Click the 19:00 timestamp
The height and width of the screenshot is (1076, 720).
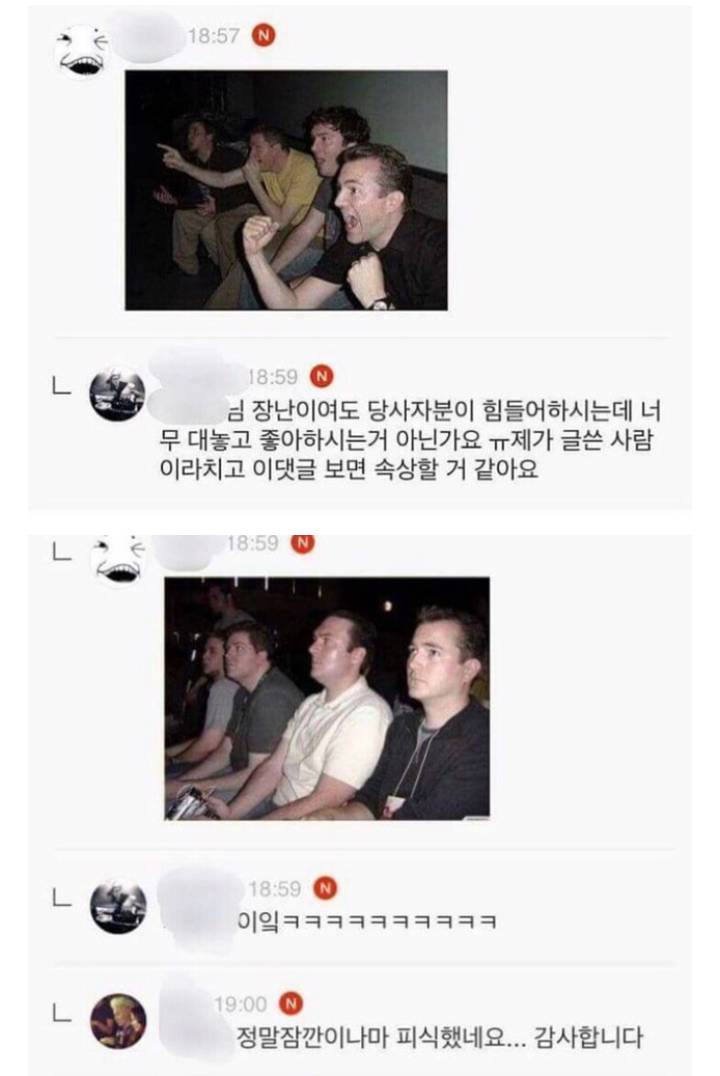point(240,1005)
